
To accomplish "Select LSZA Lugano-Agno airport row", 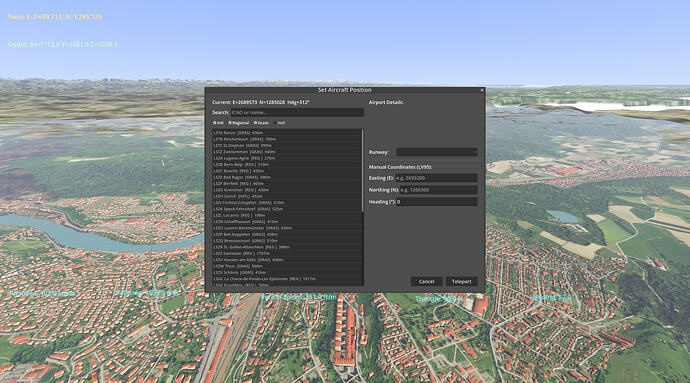I will point(287,158).
